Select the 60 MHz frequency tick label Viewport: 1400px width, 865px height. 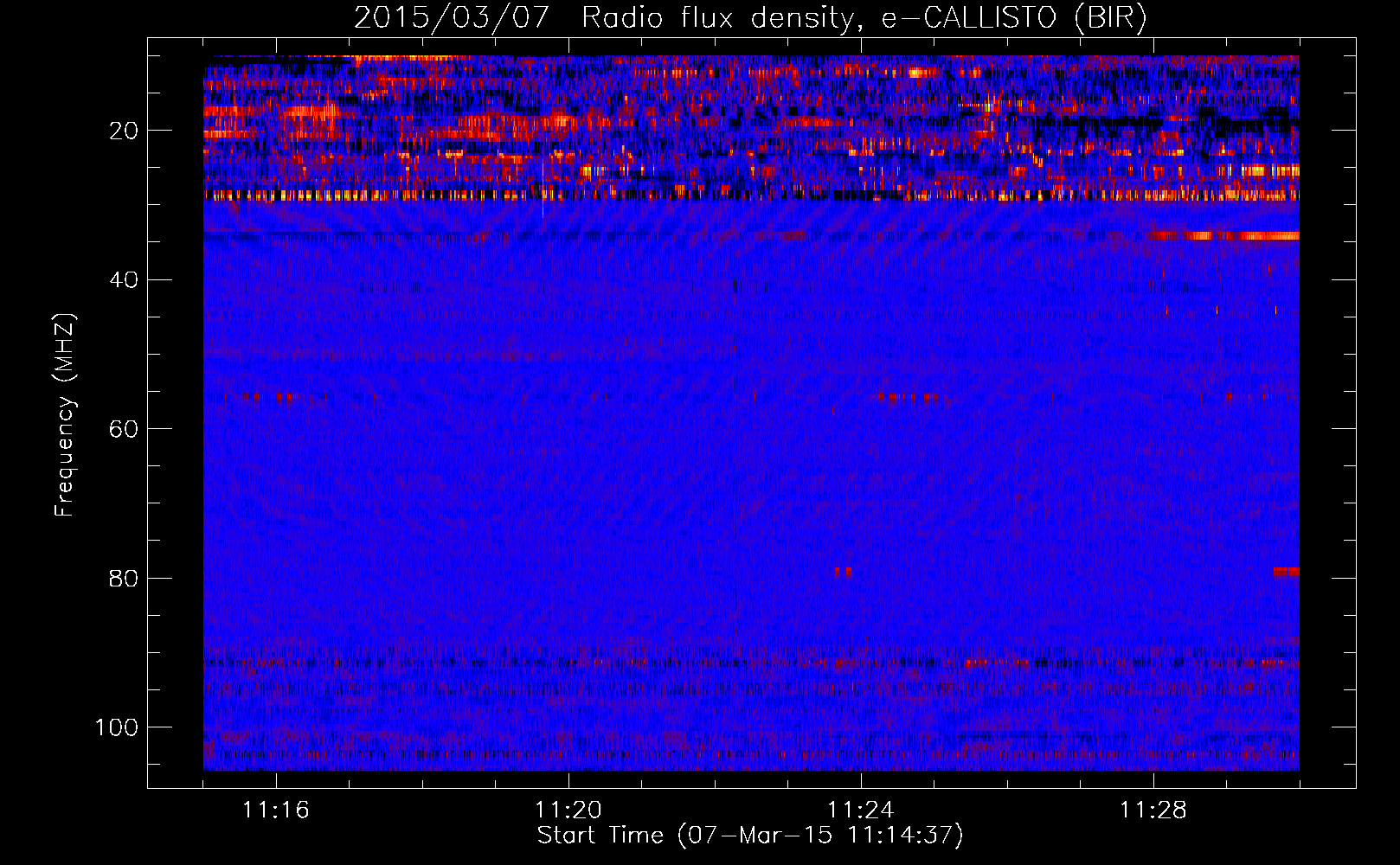pyautogui.click(x=125, y=429)
